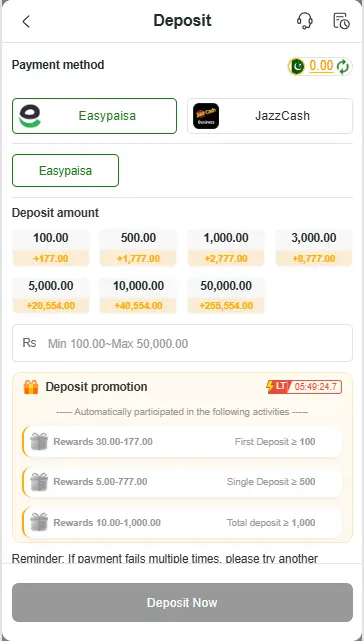Viewport: 364px width, 641px height.
Task: Click the Easypaisa logo icon
Action: click(30, 116)
